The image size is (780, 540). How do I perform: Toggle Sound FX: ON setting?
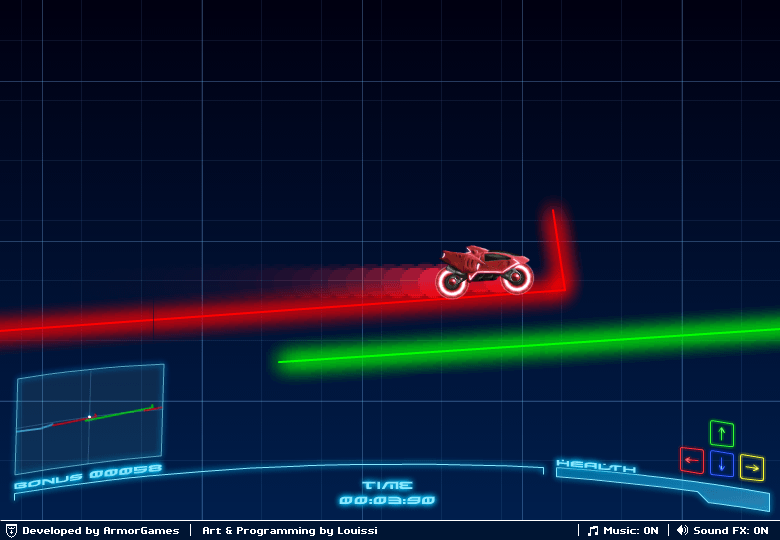click(x=722, y=531)
